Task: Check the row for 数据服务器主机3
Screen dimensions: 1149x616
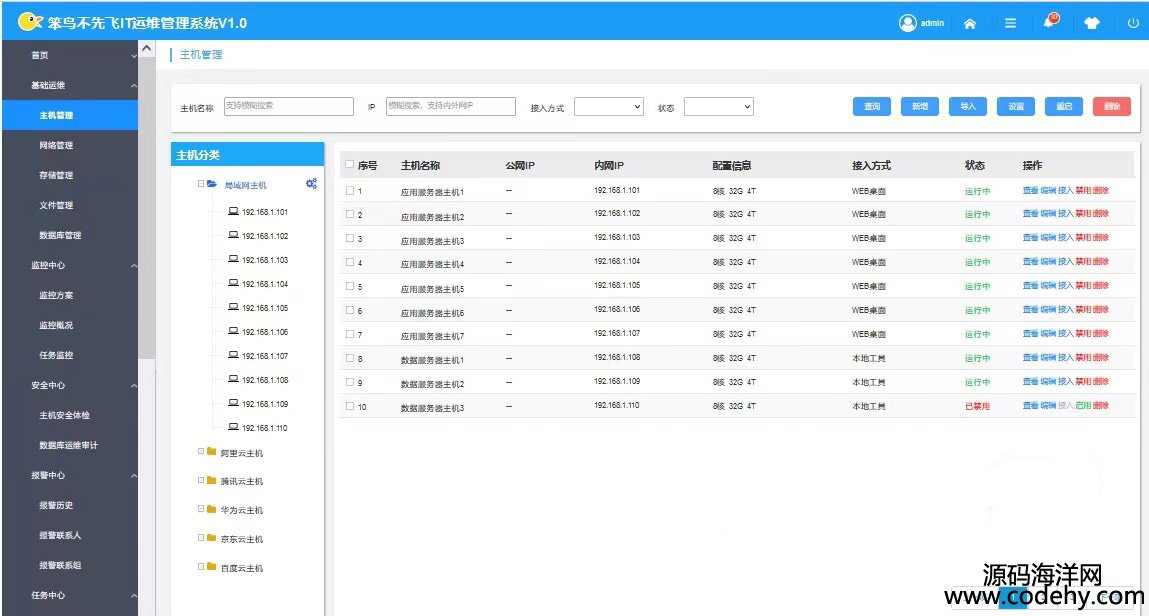Action: coord(350,406)
